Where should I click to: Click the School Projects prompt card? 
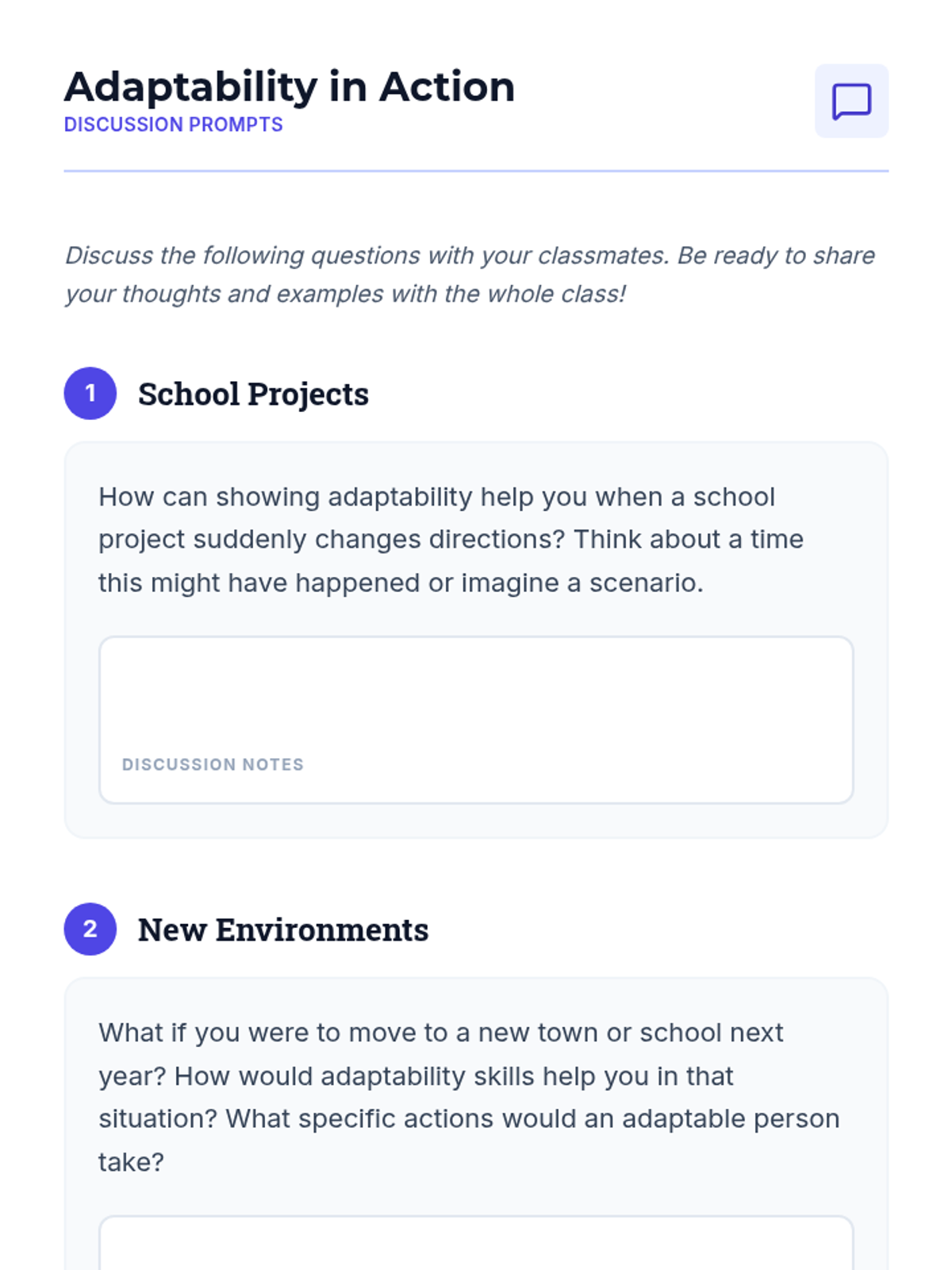(x=476, y=640)
